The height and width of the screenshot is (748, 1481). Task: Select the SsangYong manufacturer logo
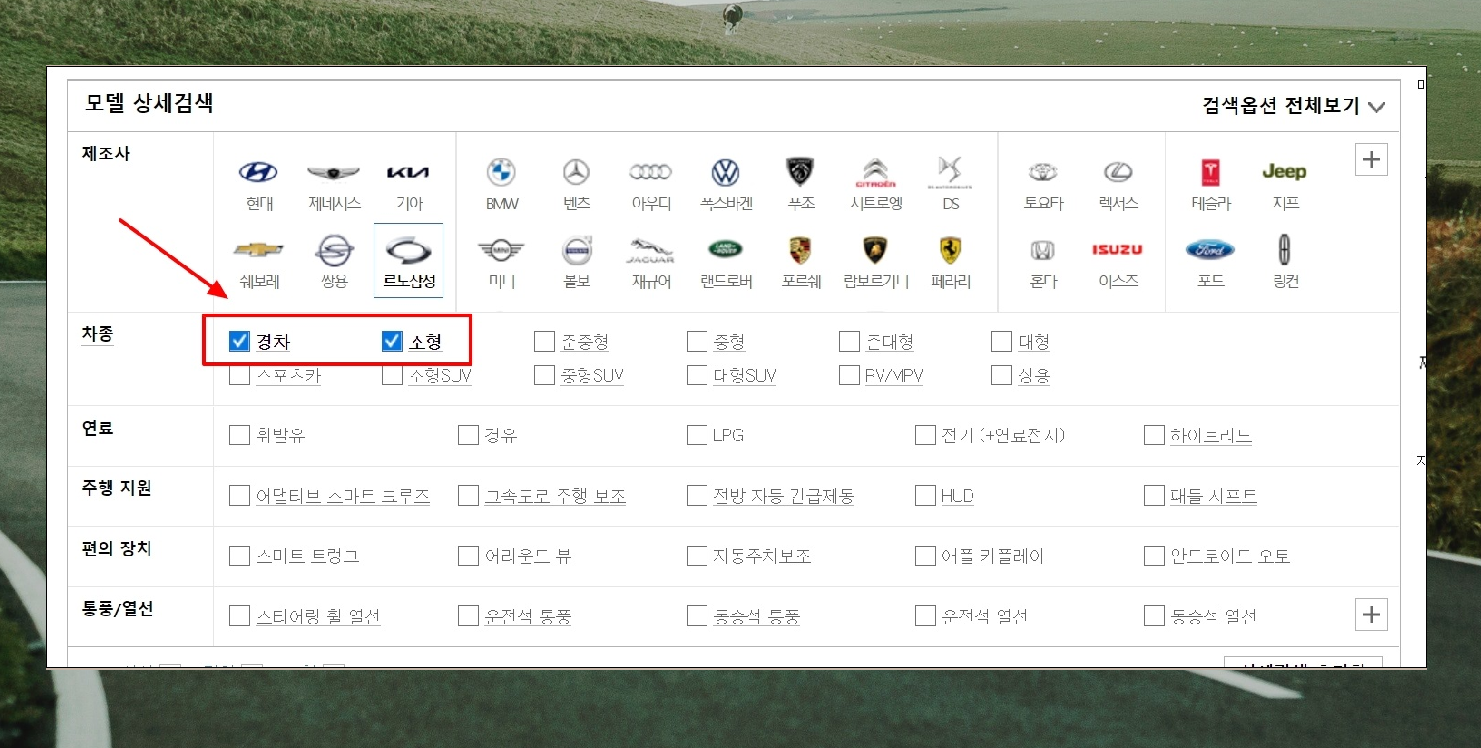(x=334, y=250)
